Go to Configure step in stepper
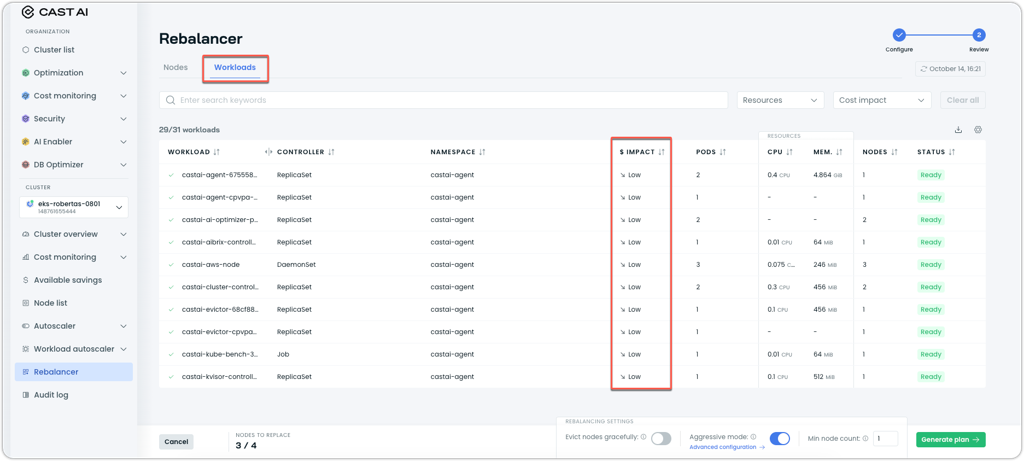 tap(899, 35)
